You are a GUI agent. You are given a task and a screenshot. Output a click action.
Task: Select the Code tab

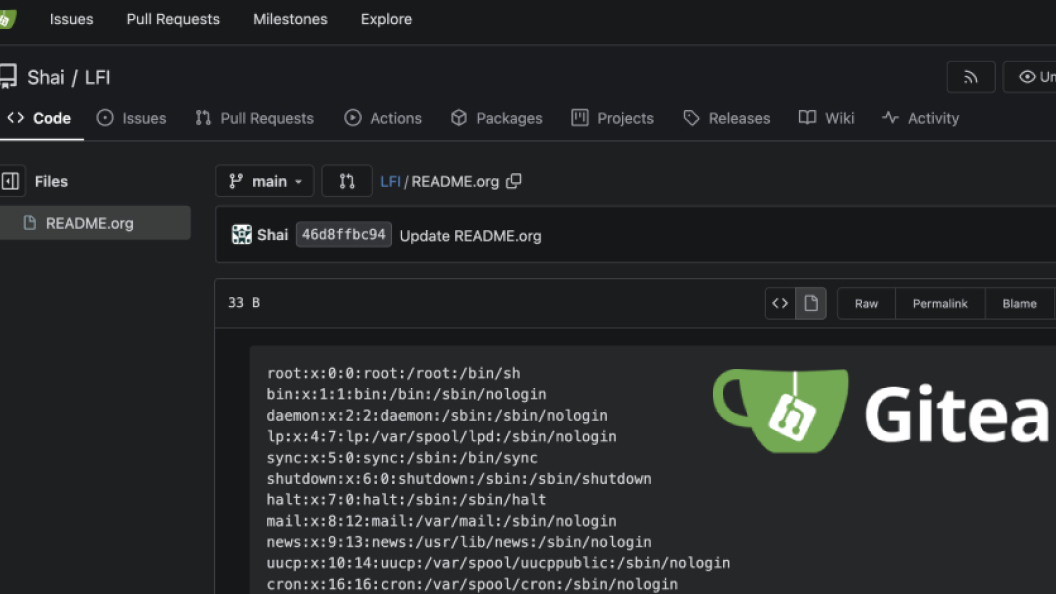tap(40, 119)
